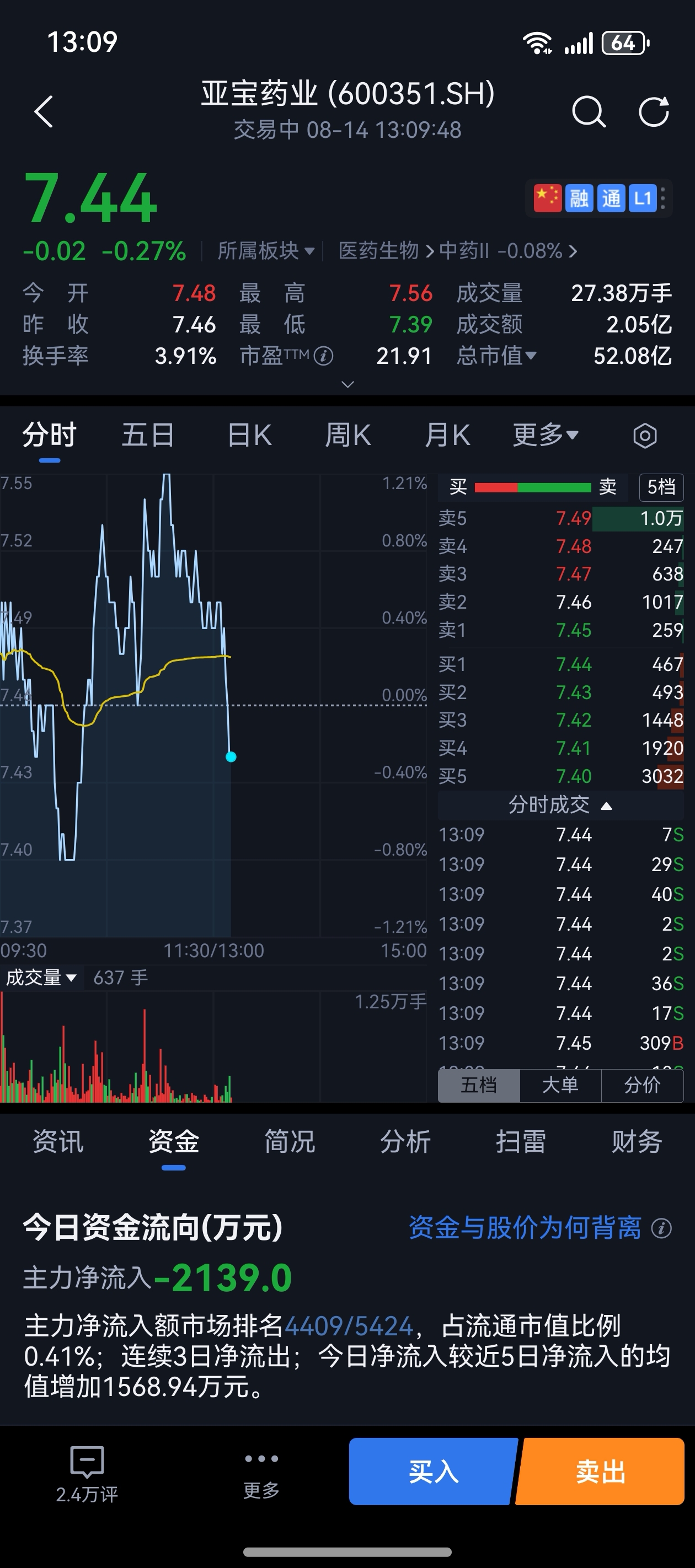Tap the 买入 buy button

(433, 1472)
